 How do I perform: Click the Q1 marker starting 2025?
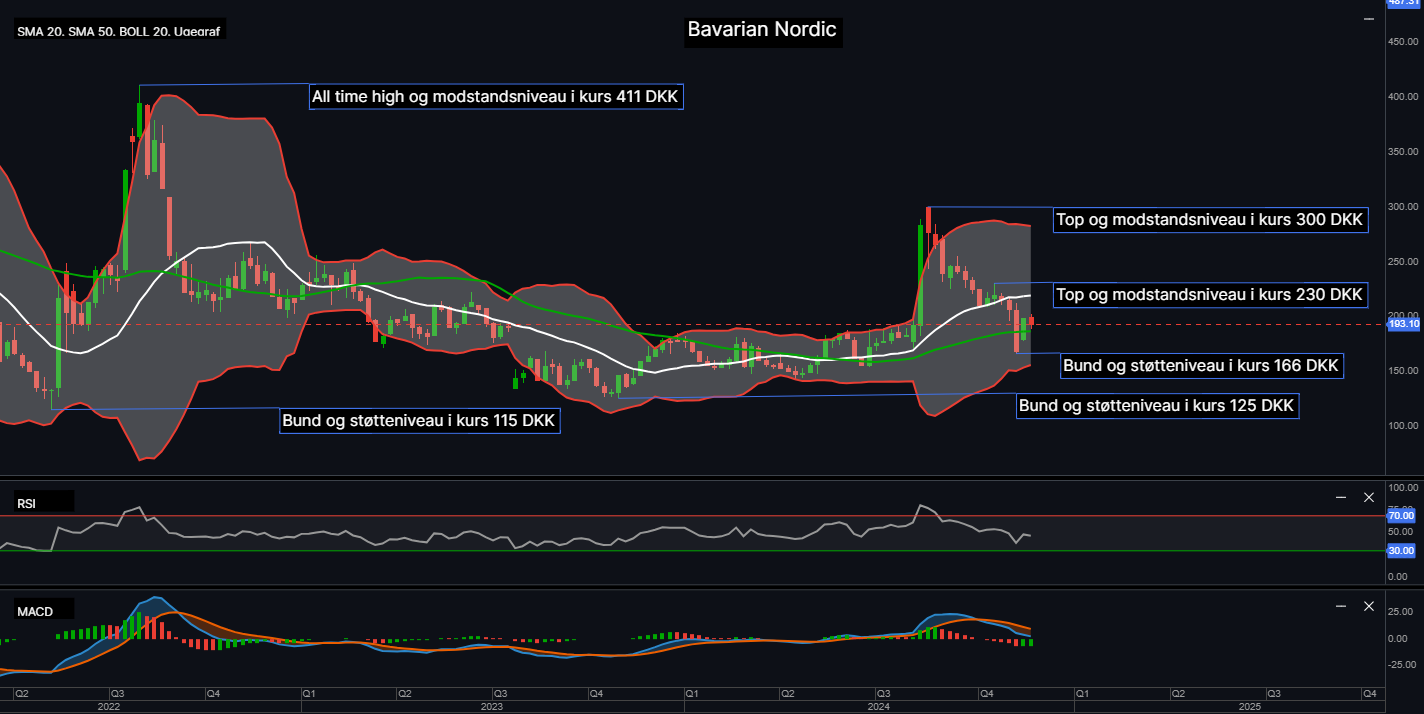(x=1082, y=692)
